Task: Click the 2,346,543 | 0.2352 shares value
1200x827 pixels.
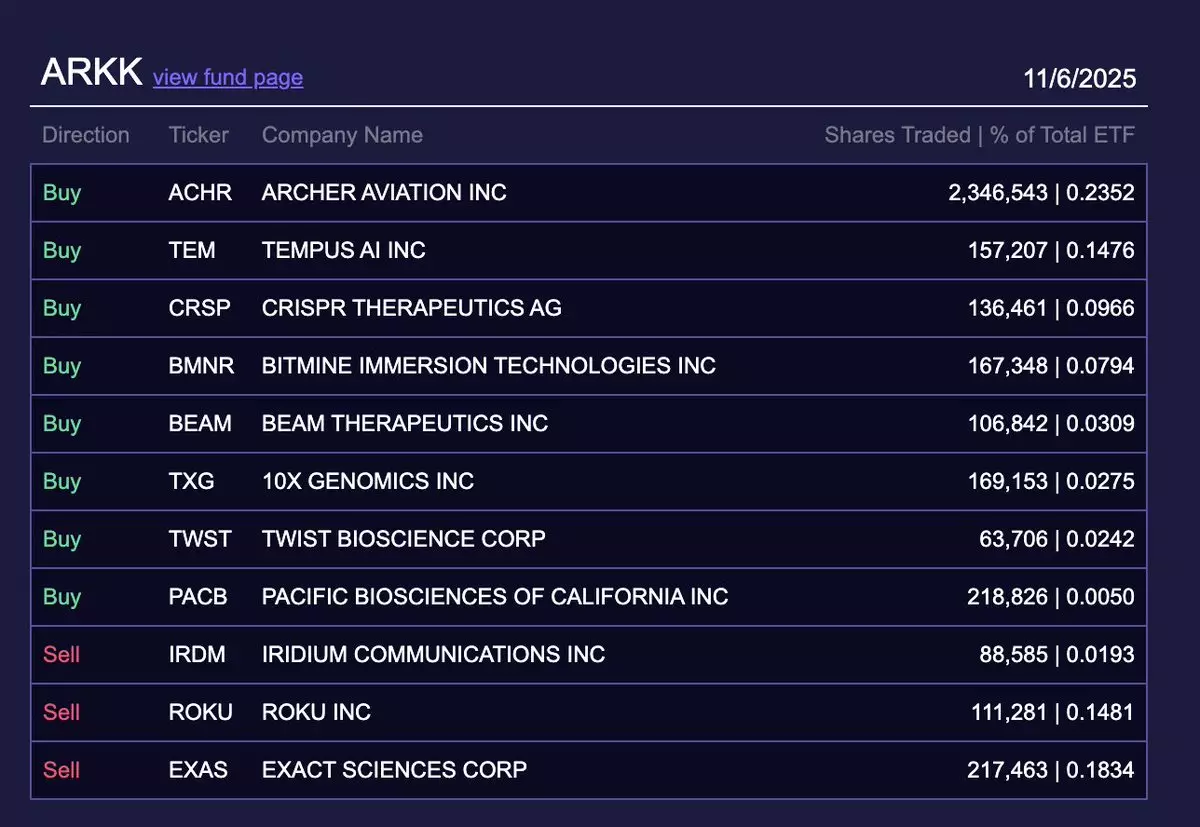Action: pos(1041,193)
